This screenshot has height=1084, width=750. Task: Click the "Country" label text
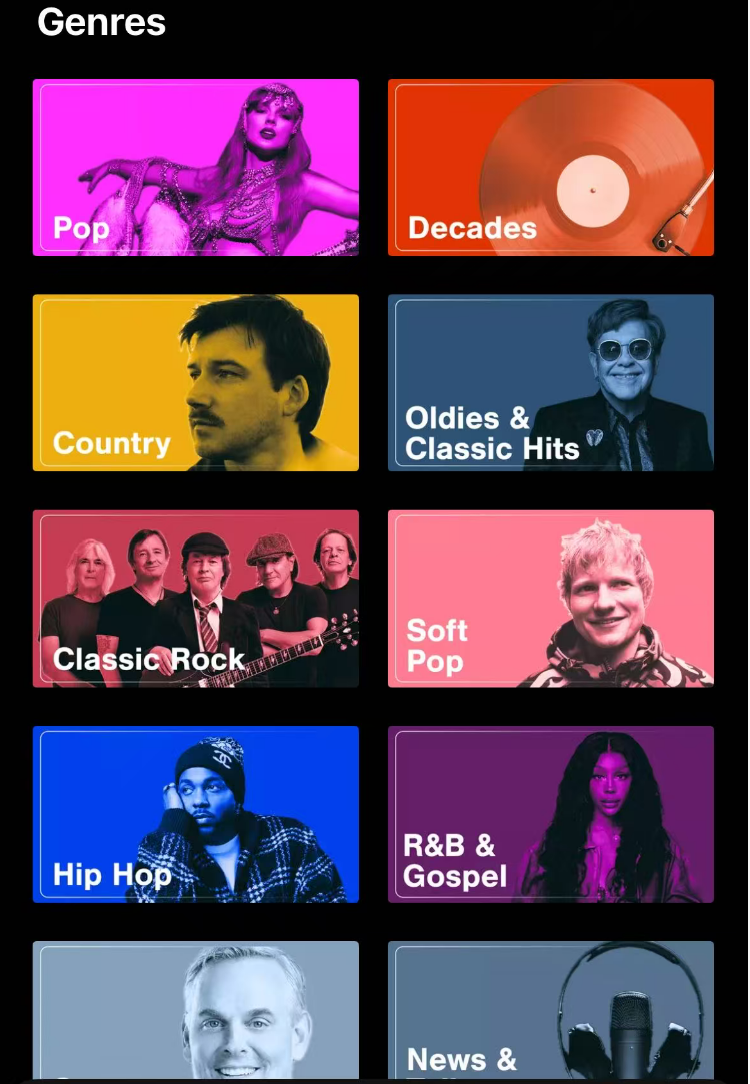click(112, 443)
